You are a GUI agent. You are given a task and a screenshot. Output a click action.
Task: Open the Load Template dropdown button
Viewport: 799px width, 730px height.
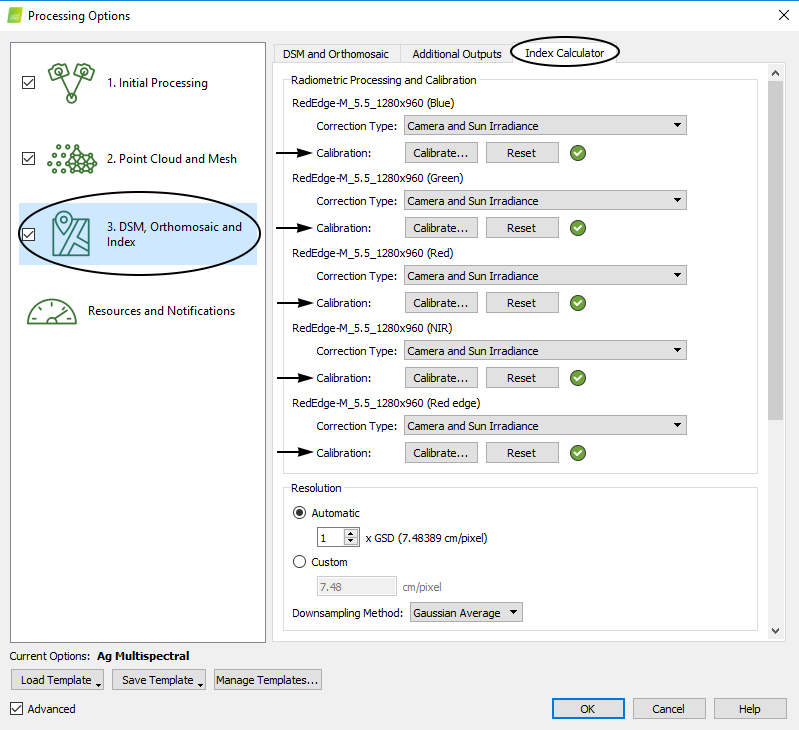[58, 681]
